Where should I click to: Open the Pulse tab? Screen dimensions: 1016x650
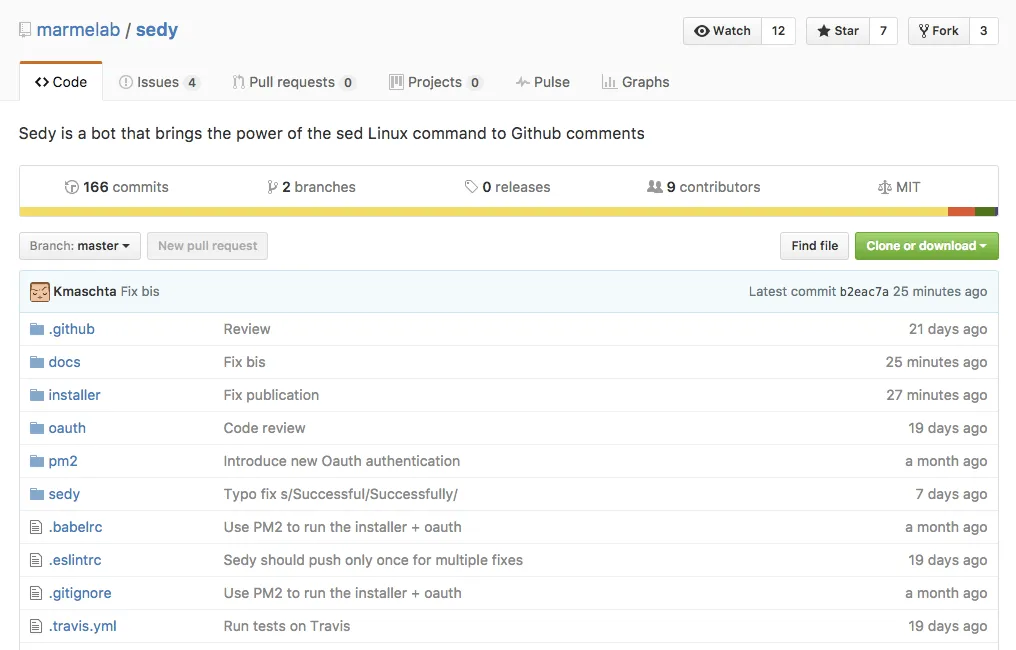point(543,82)
